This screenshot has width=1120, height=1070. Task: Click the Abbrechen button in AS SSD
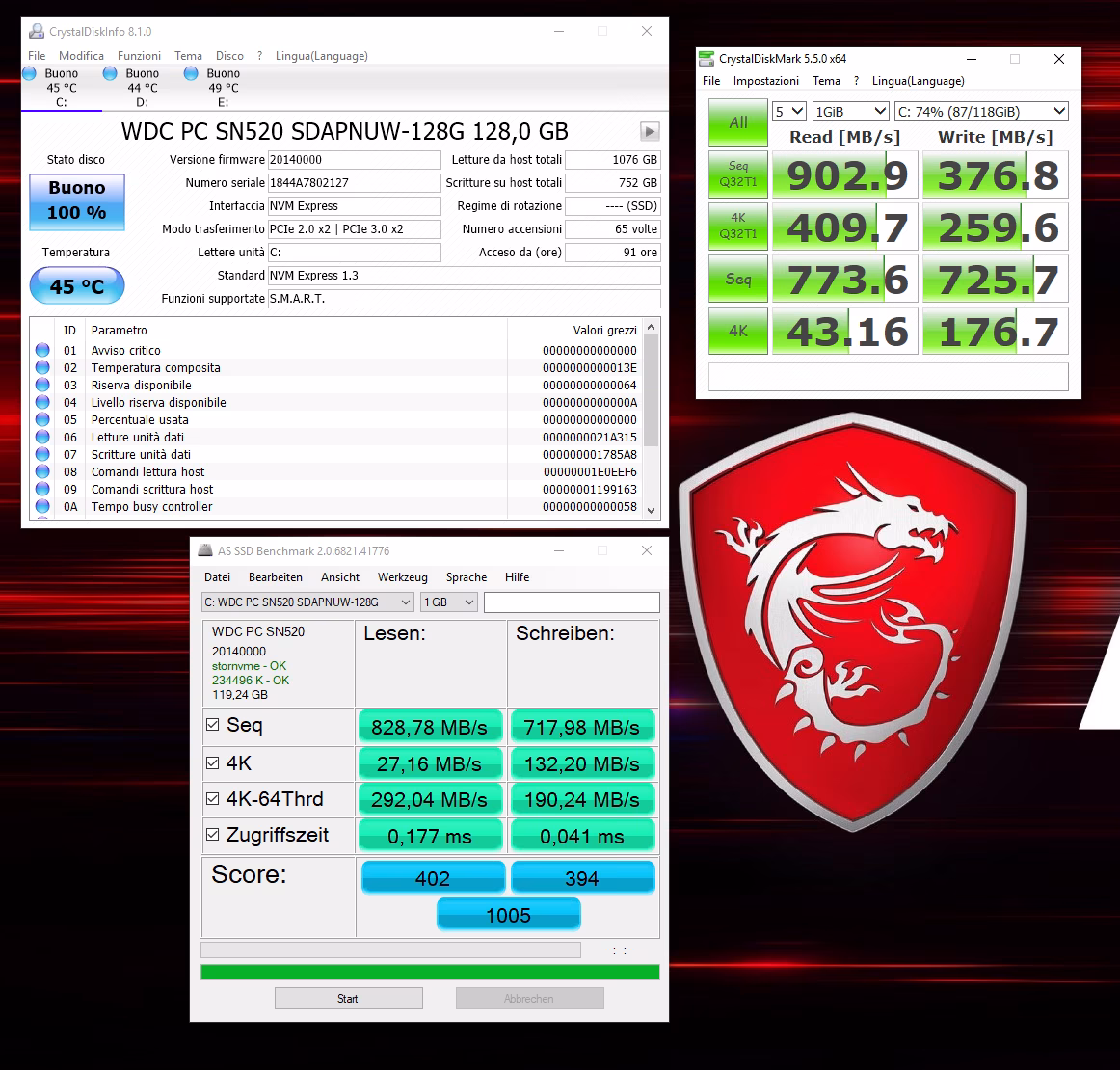[529, 998]
